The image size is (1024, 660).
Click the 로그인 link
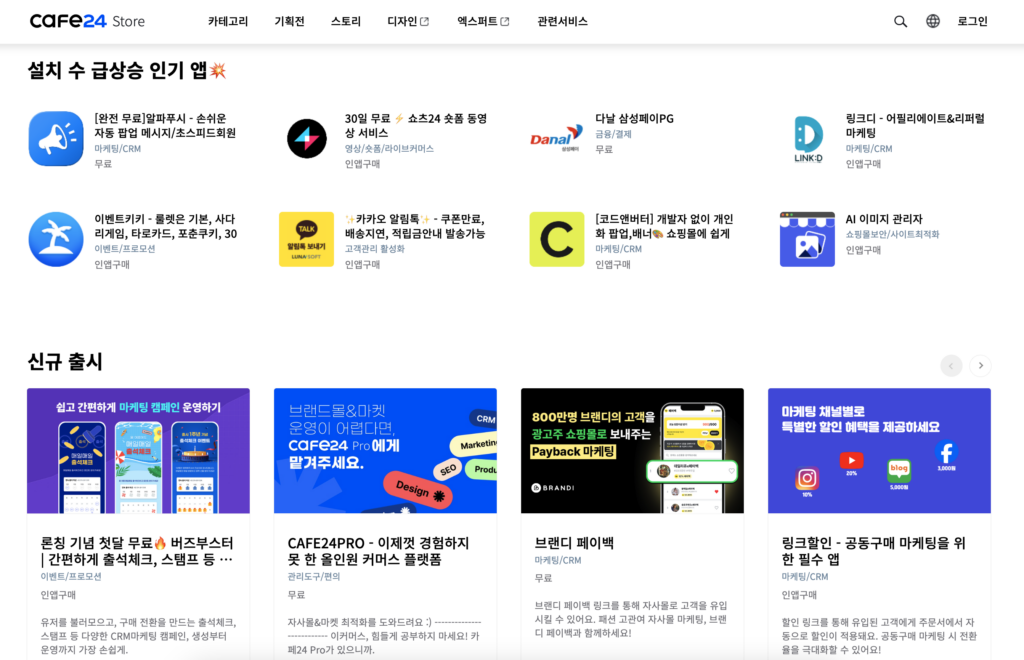(x=972, y=22)
